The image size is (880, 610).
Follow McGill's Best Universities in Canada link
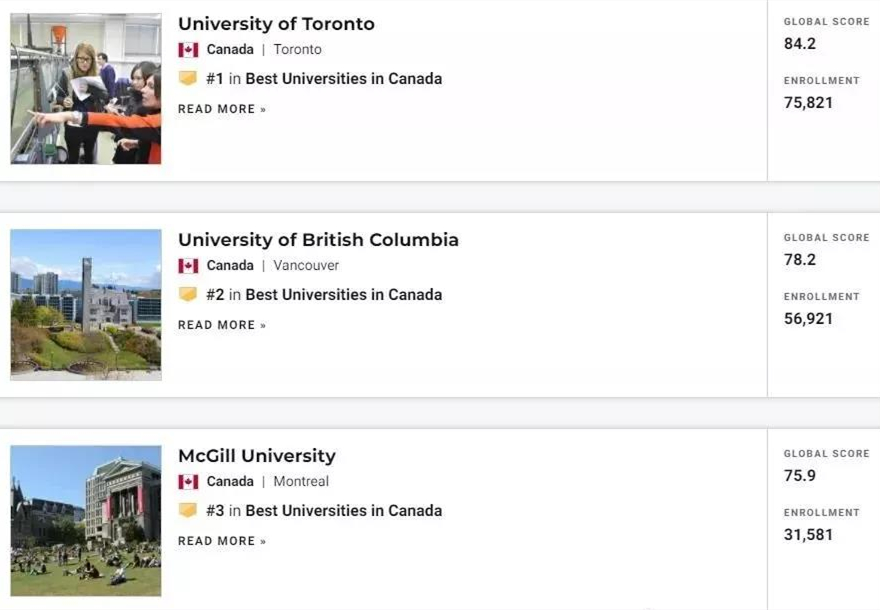click(x=343, y=511)
